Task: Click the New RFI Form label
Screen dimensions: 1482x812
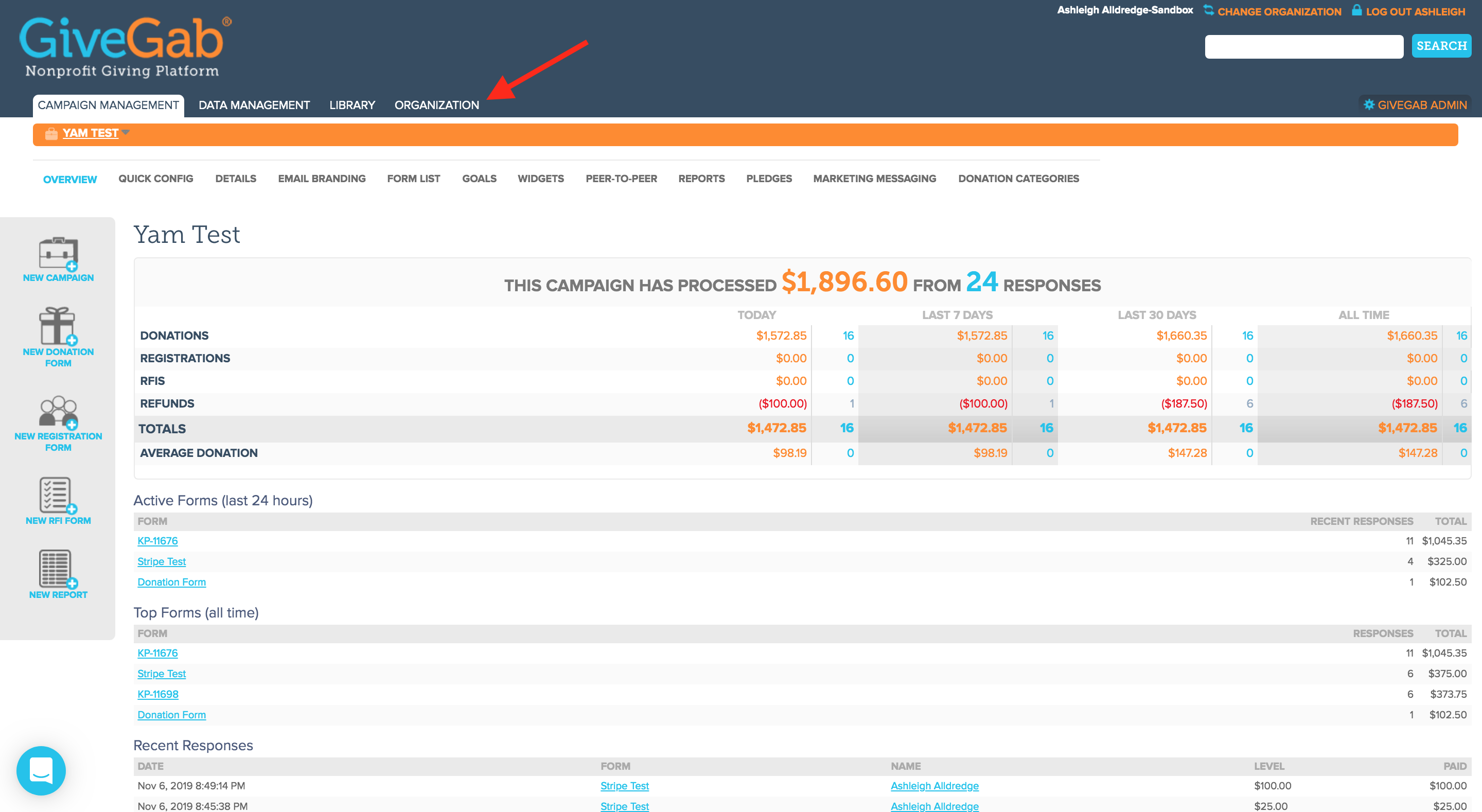Action: tap(58, 521)
